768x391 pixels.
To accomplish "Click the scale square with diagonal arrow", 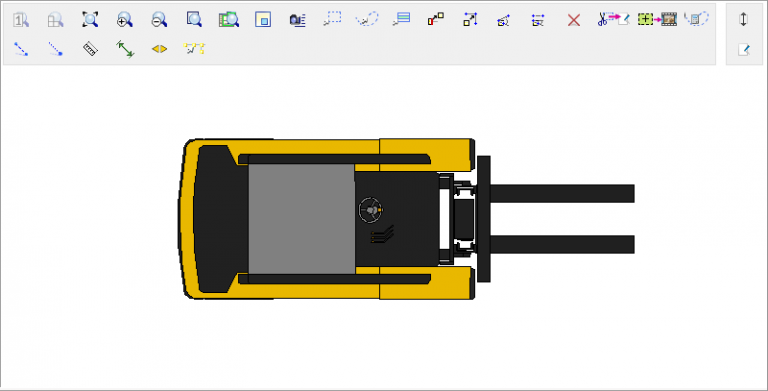I will (470, 19).
